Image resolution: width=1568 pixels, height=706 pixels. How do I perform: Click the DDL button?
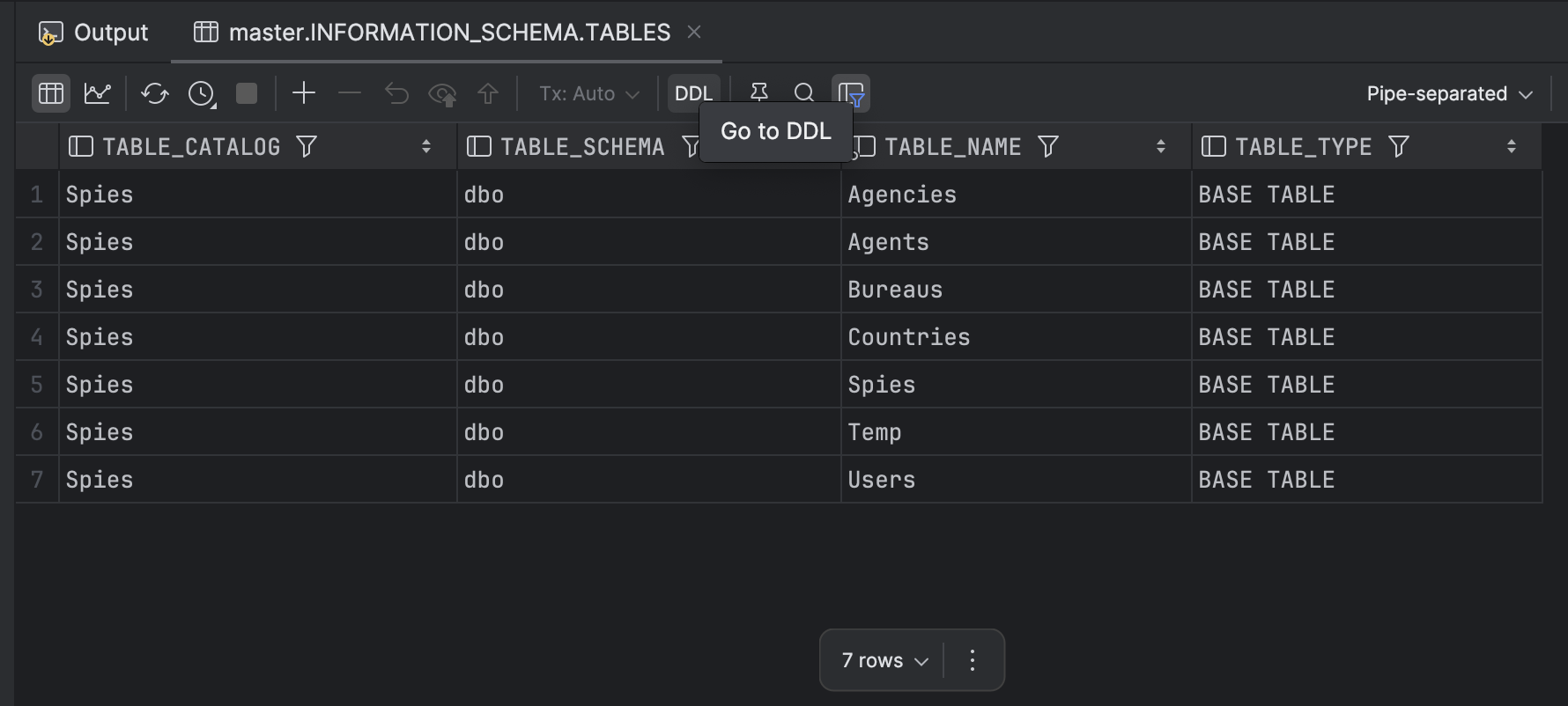pyautogui.click(x=692, y=93)
